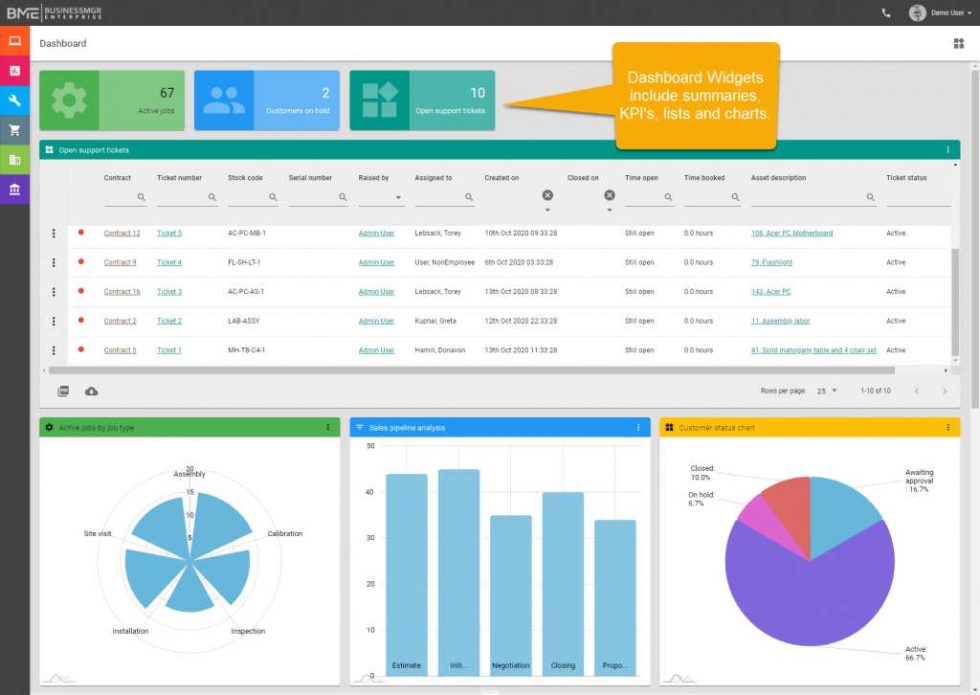Image resolution: width=980 pixels, height=695 pixels.
Task: Open the 67 Active jobs widget
Action: (112, 101)
